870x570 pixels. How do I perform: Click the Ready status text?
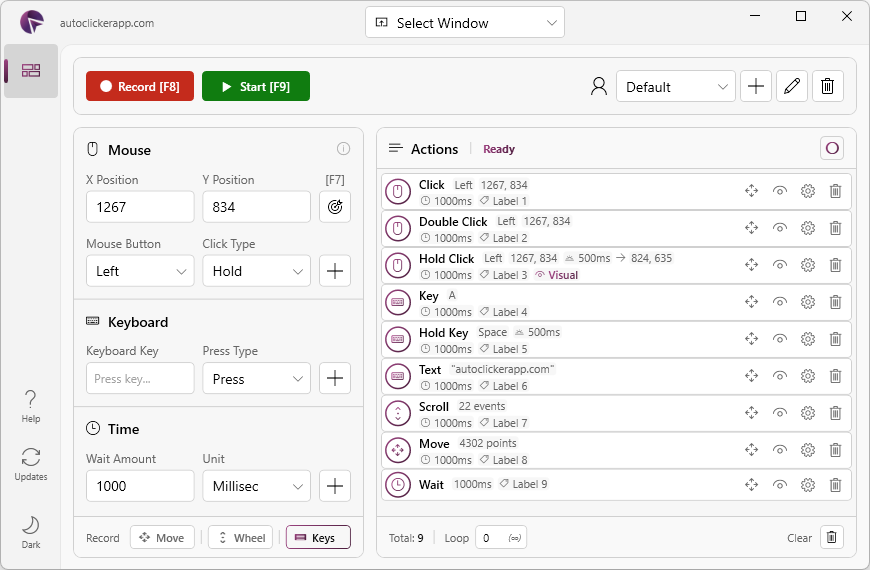pyautogui.click(x=499, y=149)
